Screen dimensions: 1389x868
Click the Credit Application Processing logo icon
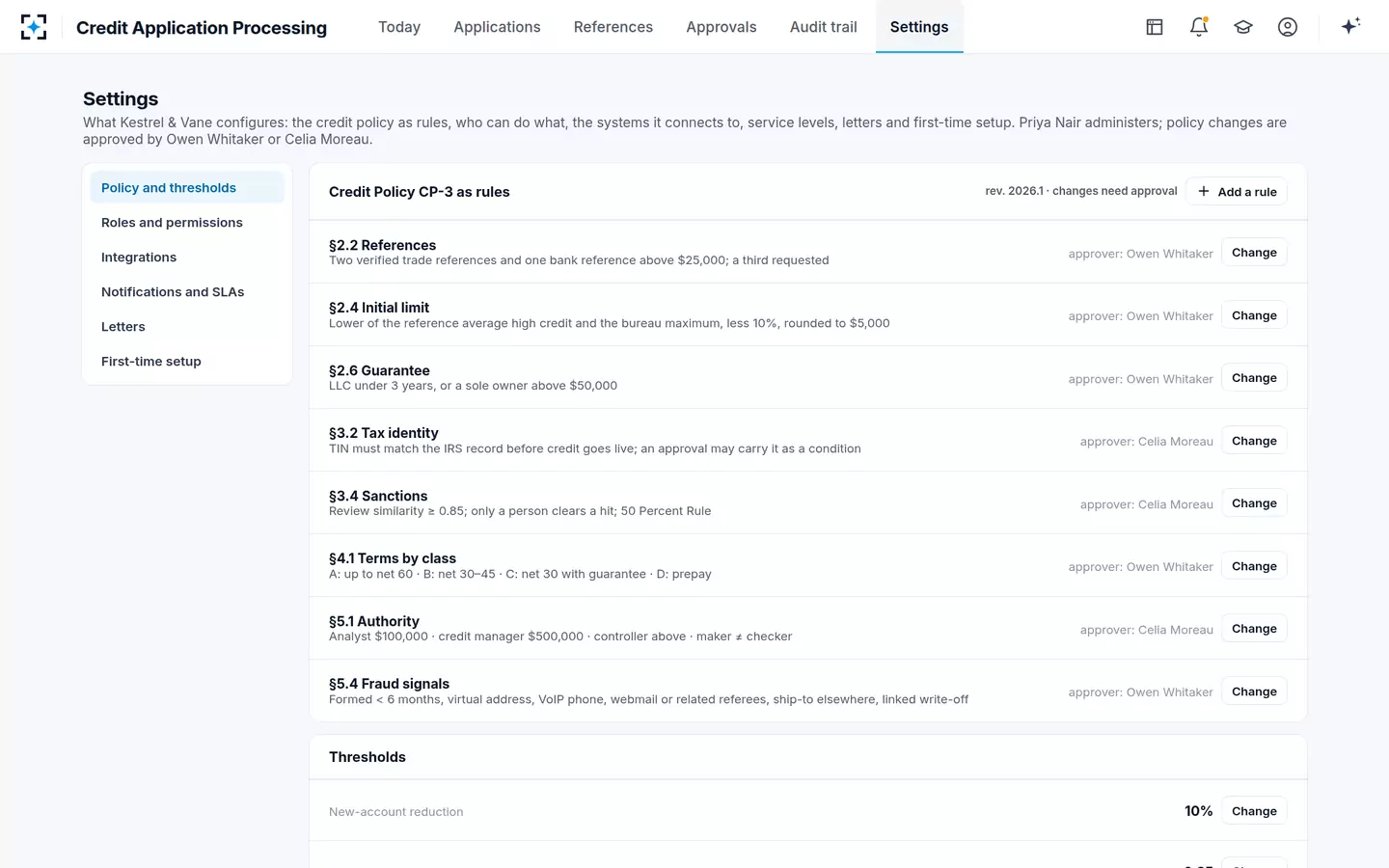point(34,27)
